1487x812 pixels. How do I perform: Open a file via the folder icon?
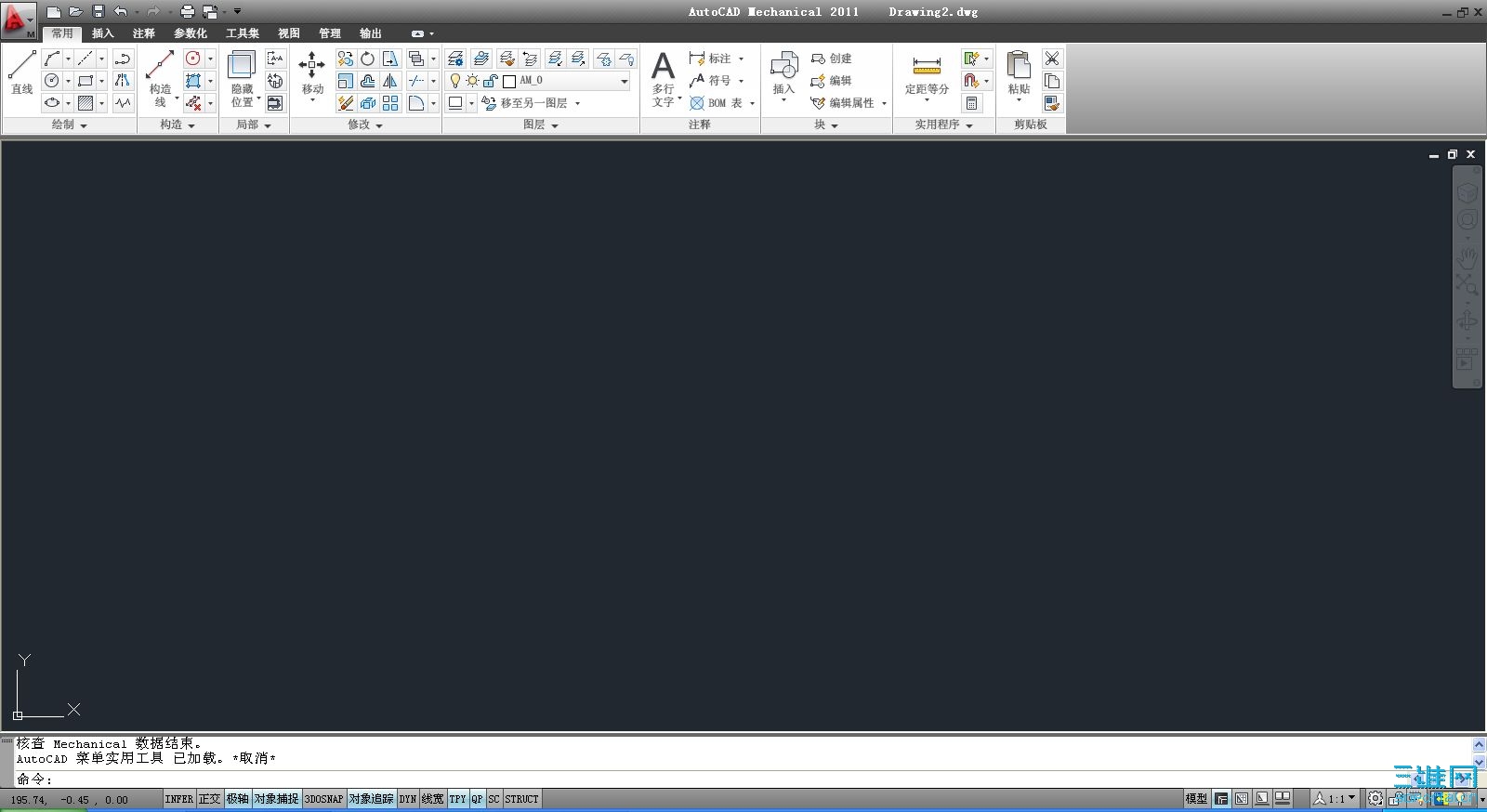click(x=76, y=12)
